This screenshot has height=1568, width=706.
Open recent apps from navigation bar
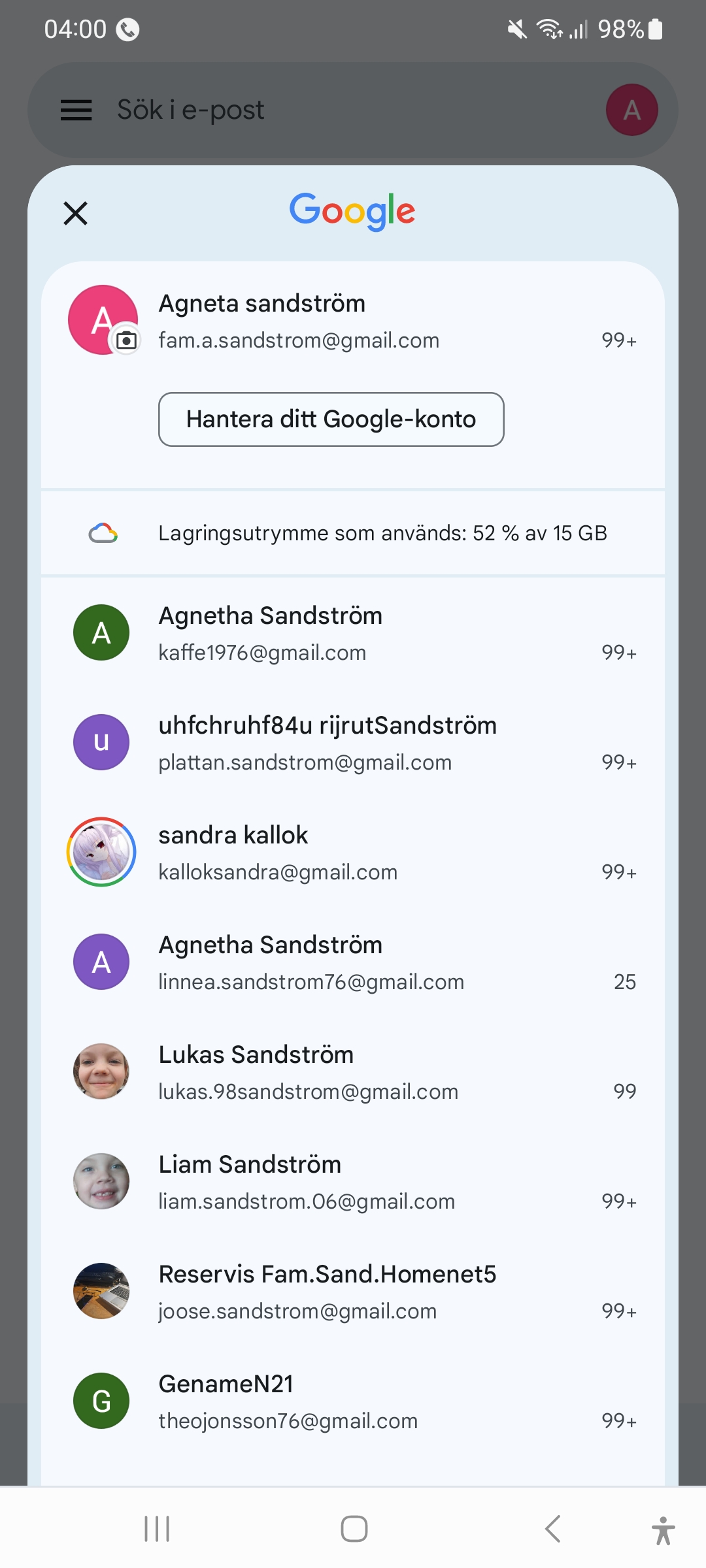(157, 1529)
